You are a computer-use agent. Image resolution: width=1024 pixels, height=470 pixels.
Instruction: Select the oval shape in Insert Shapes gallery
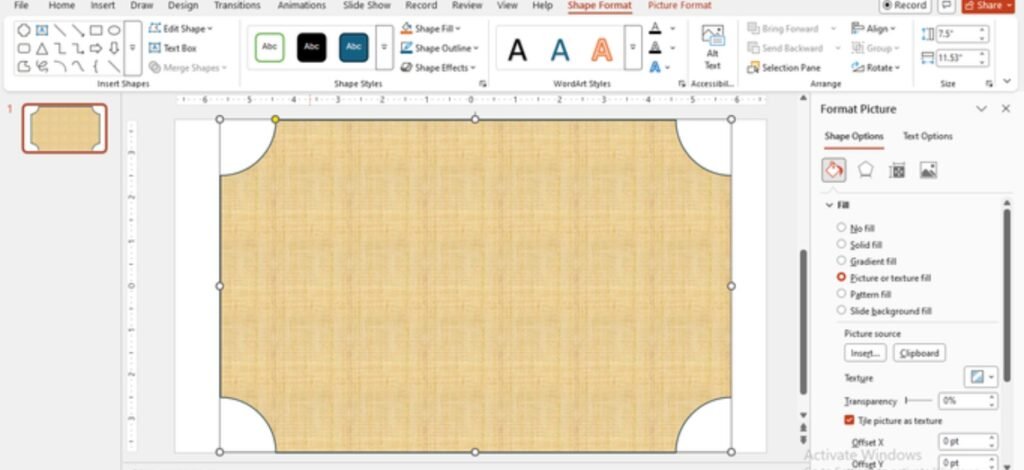114,30
